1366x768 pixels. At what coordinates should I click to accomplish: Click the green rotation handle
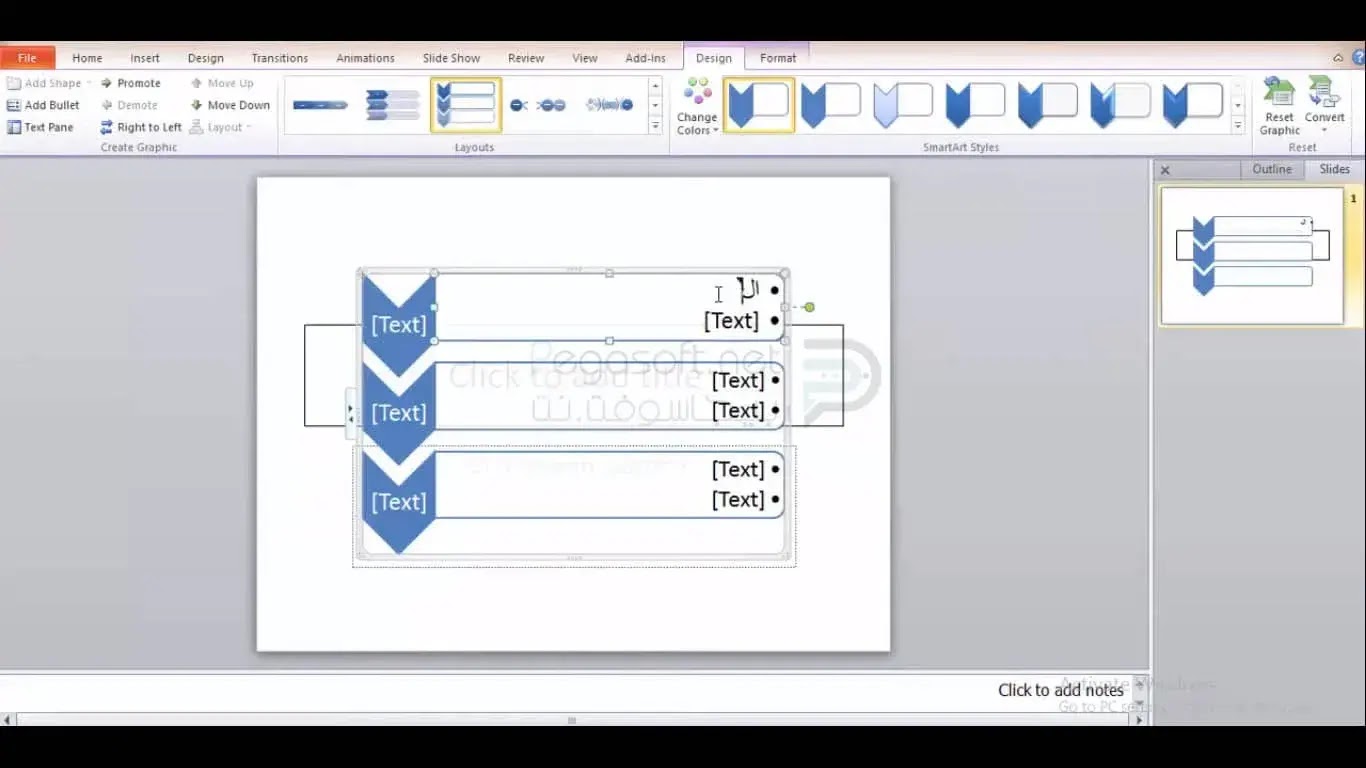tap(809, 307)
